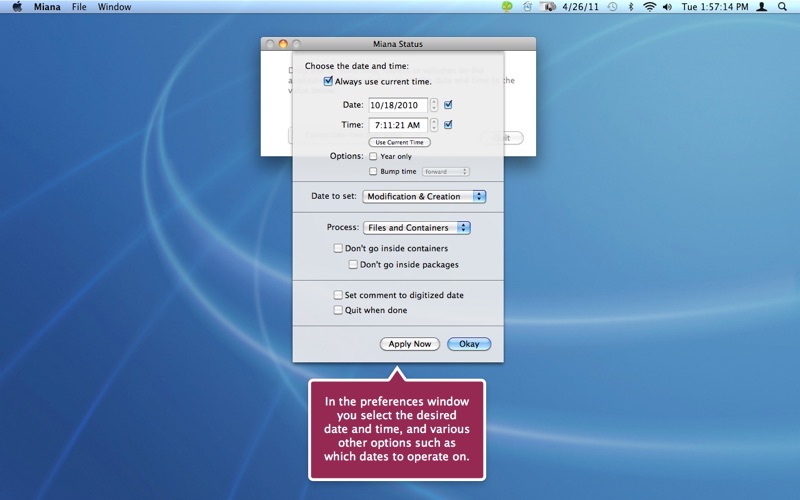800x500 pixels.
Task: Uncheck the checkbox next to Date field
Action: coord(448,105)
